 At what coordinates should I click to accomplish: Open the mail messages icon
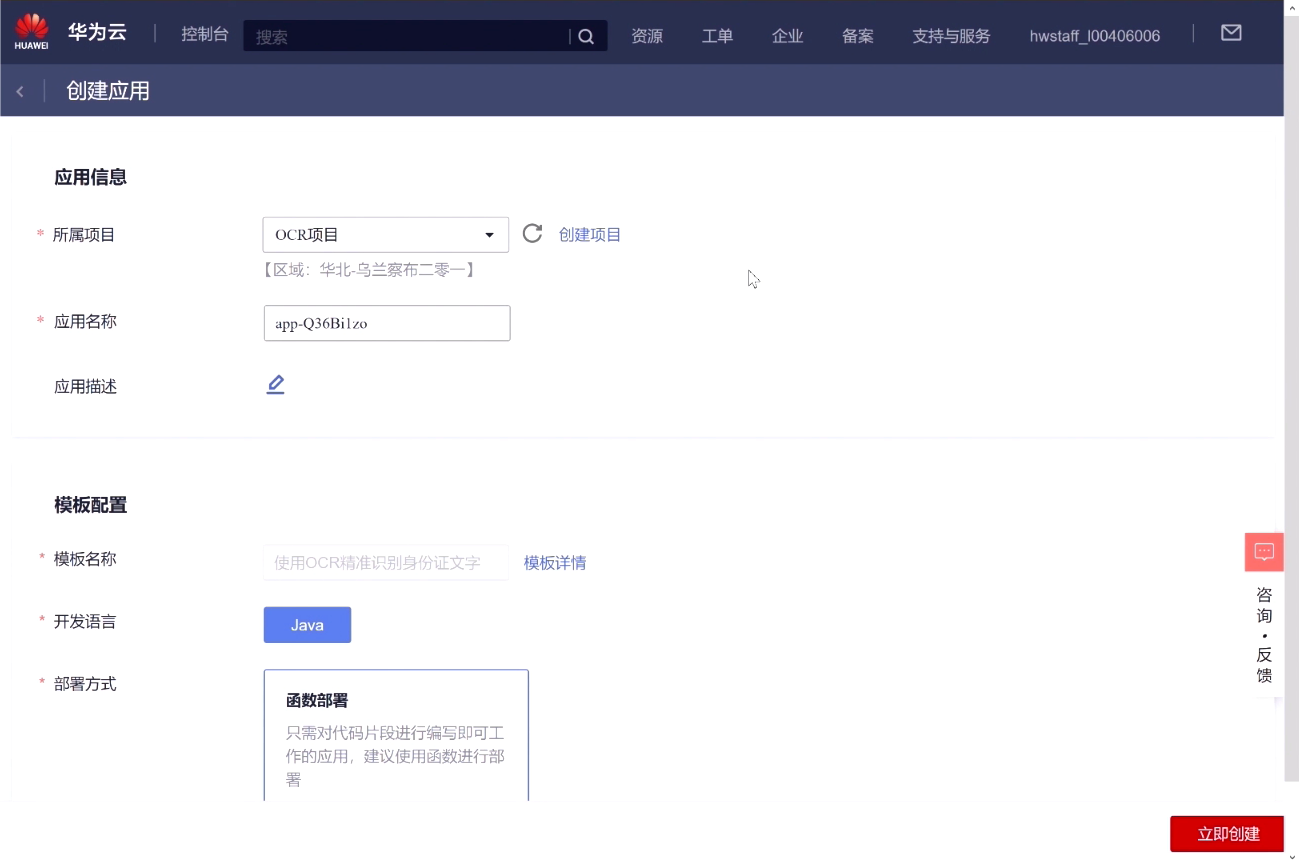point(1231,33)
